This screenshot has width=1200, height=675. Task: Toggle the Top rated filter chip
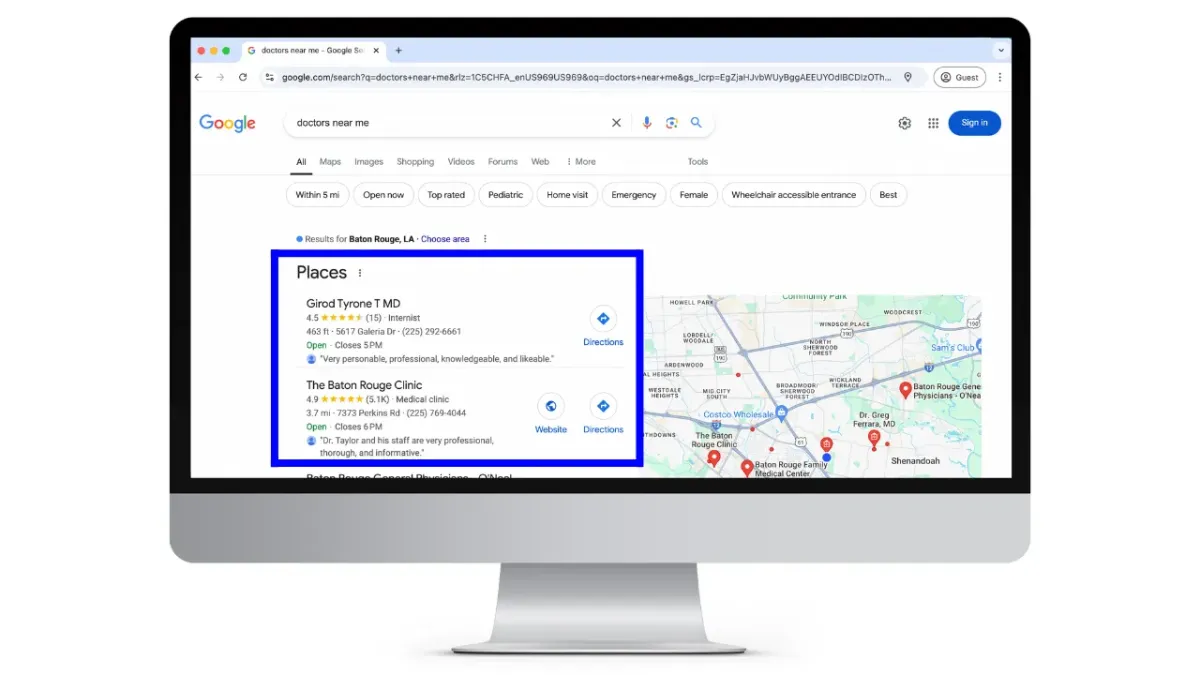point(446,195)
